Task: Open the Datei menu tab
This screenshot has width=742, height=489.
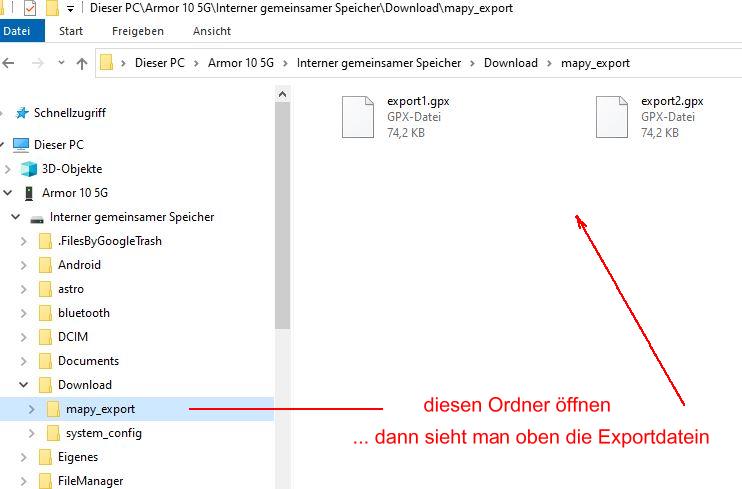Action: (17, 31)
